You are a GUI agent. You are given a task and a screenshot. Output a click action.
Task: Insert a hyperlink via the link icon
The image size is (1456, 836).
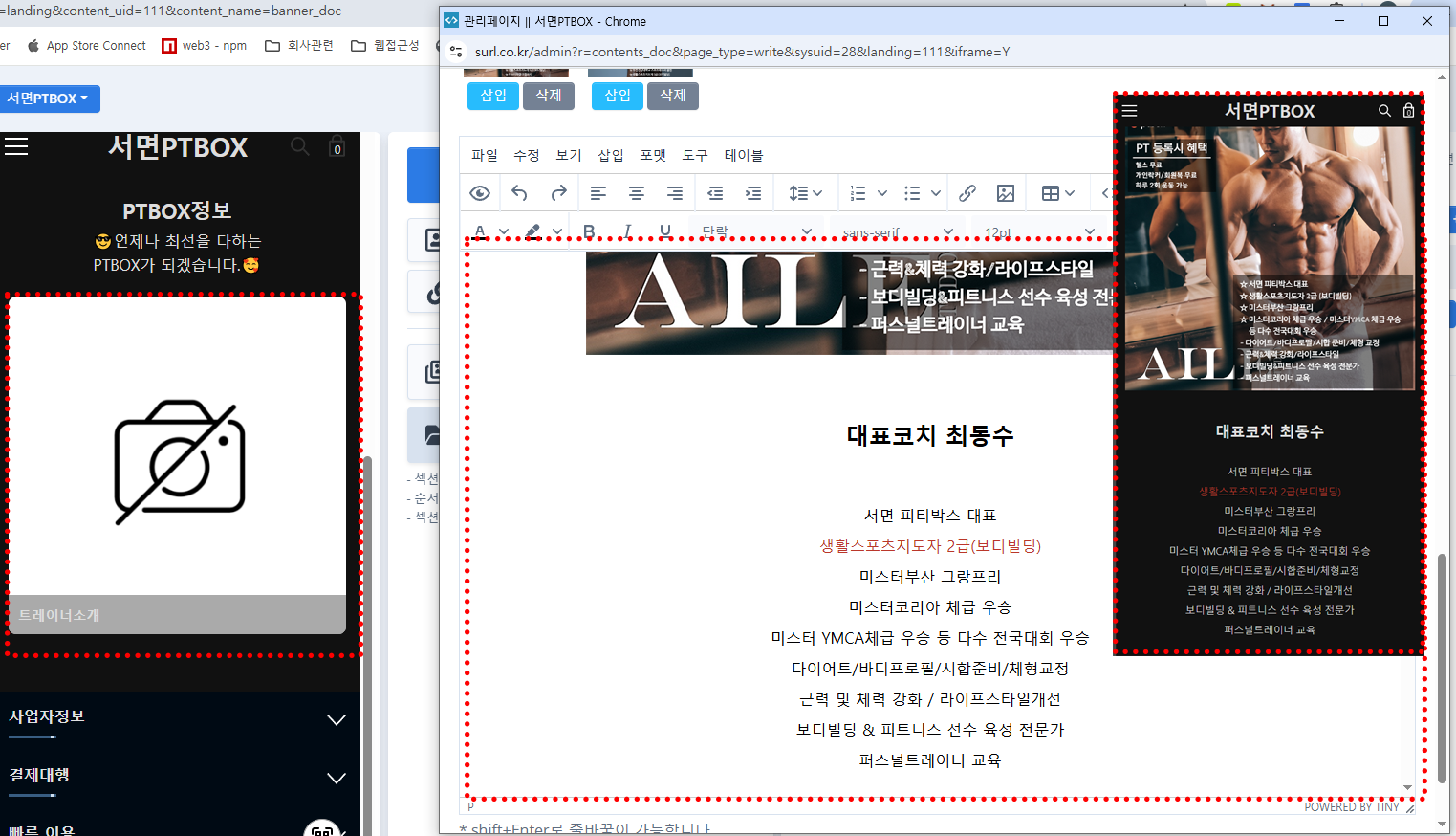click(967, 193)
